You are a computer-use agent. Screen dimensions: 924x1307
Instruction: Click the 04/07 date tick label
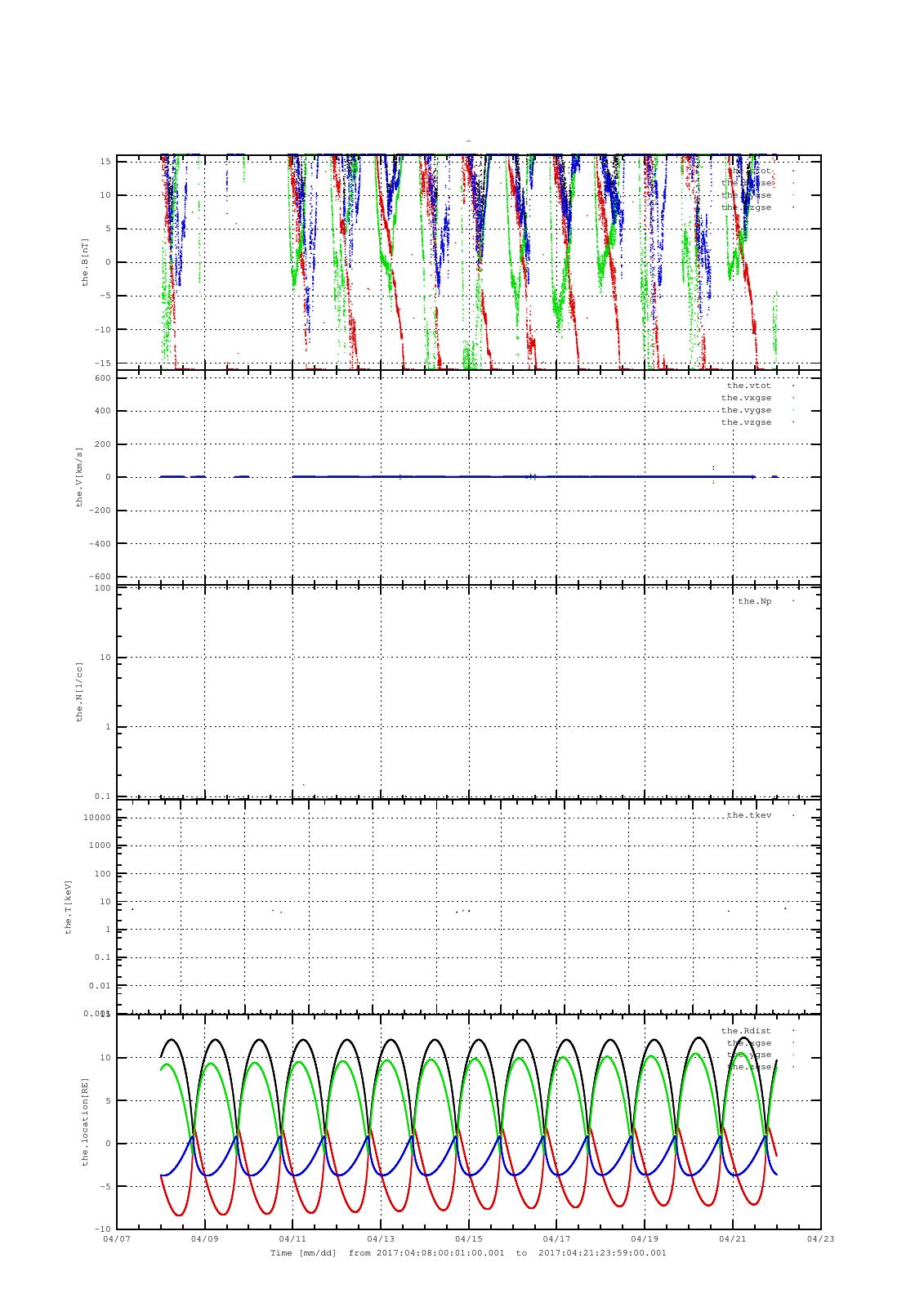click(117, 1239)
